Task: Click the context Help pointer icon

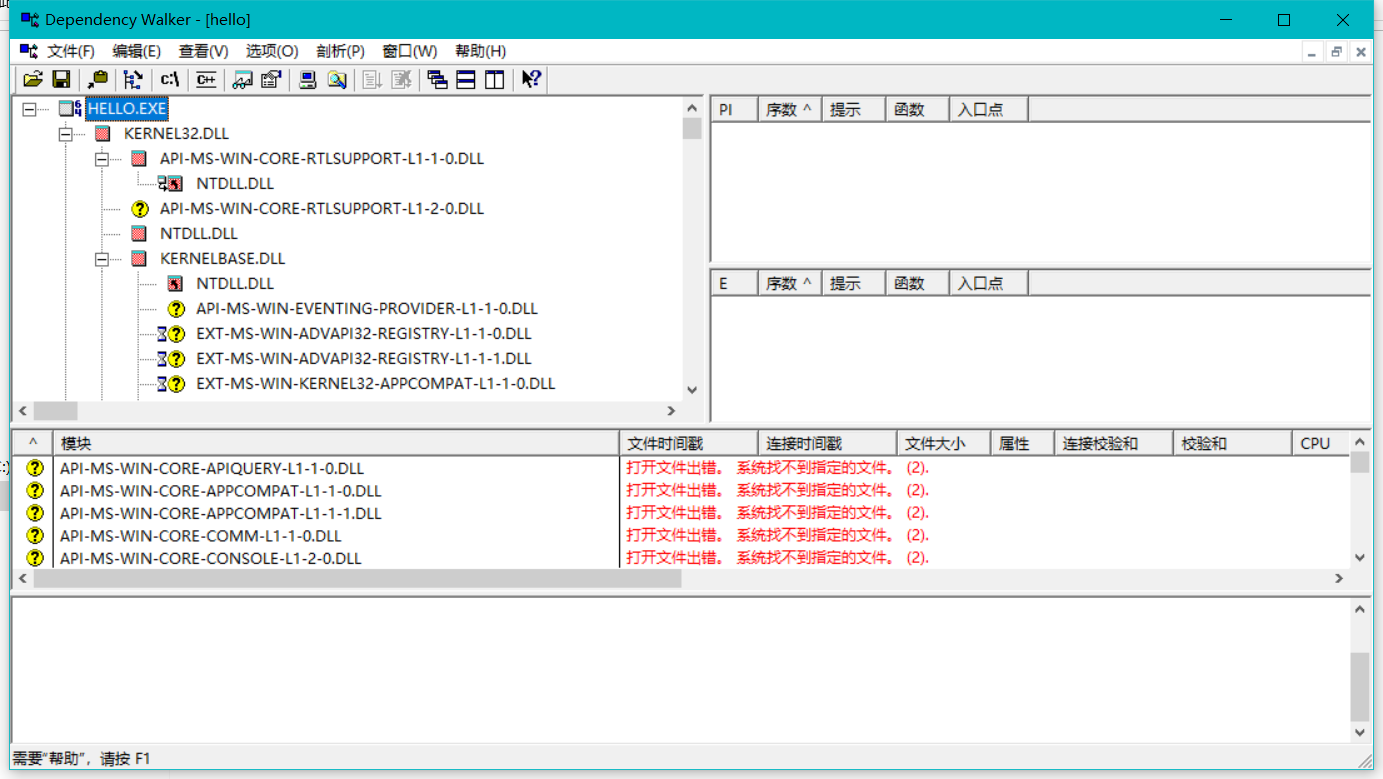Action: pos(531,80)
